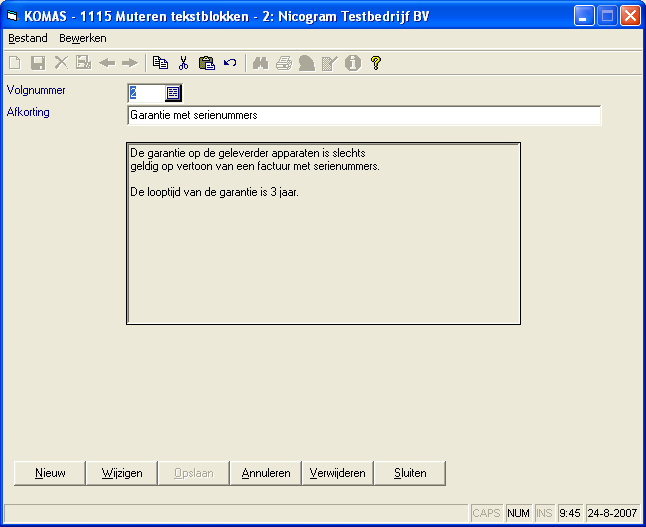Click the Undo arrow icon
646x527 pixels.
coord(230,63)
